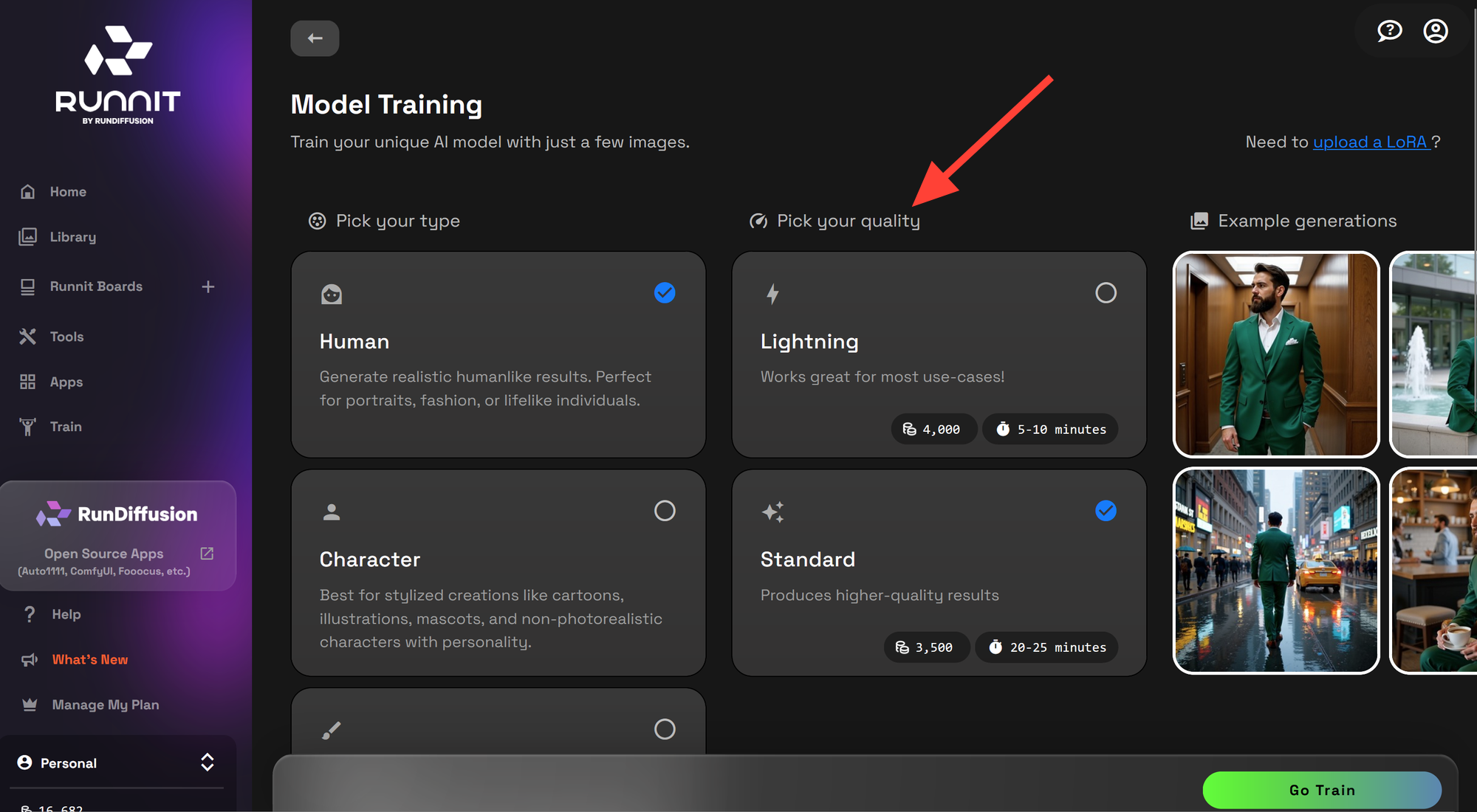The width and height of the screenshot is (1477, 812).
Task: Select the Human type option
Action: pyautogui.click(x=498, y=354)
